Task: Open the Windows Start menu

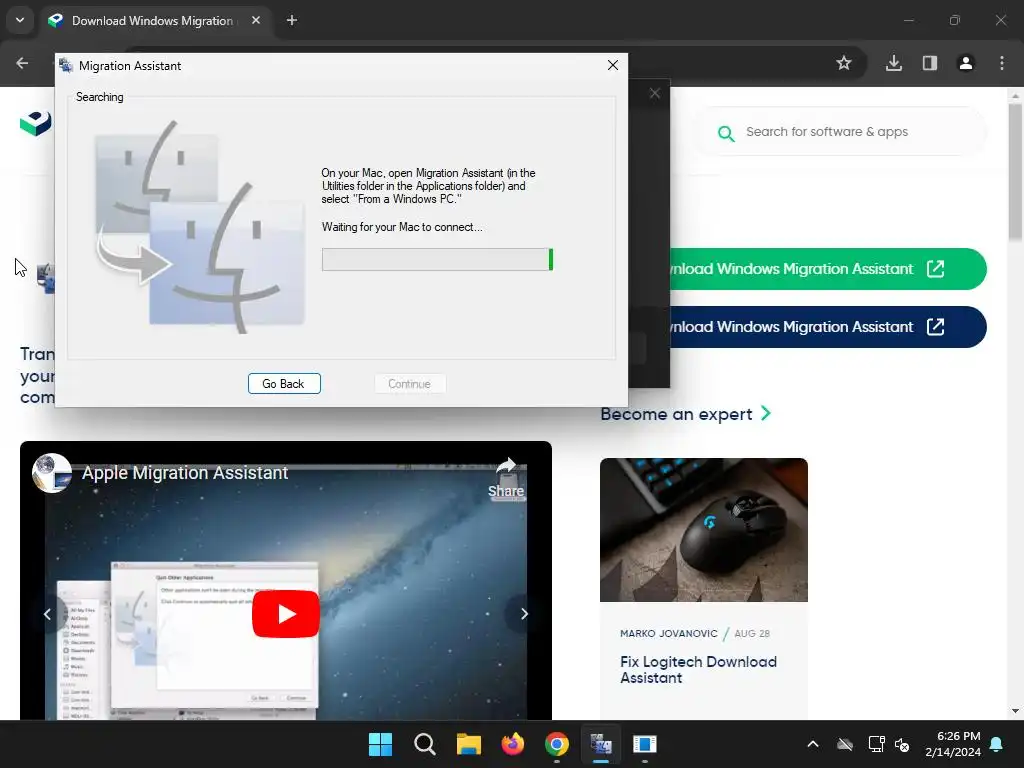Action: (380, 744)
